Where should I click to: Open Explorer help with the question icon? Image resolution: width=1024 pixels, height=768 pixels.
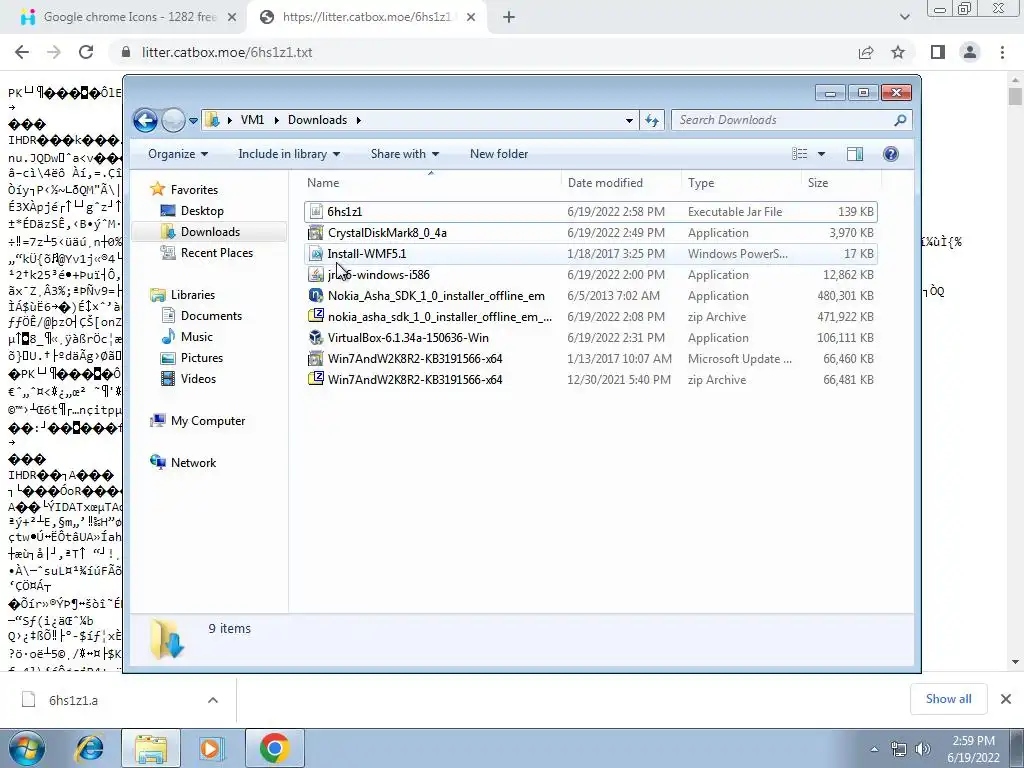[x=890, y=154]
